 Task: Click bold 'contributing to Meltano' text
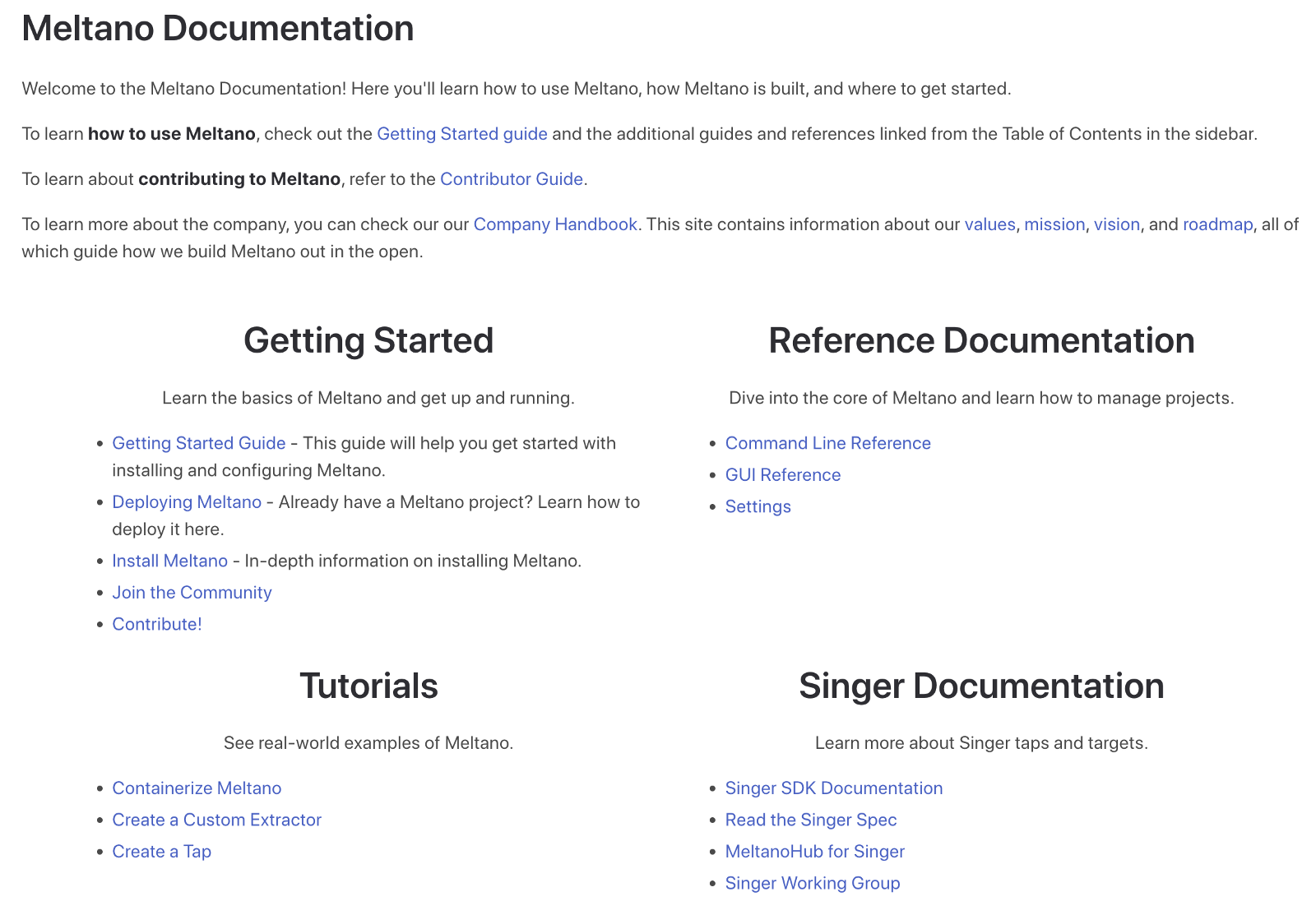coord(239,179)
